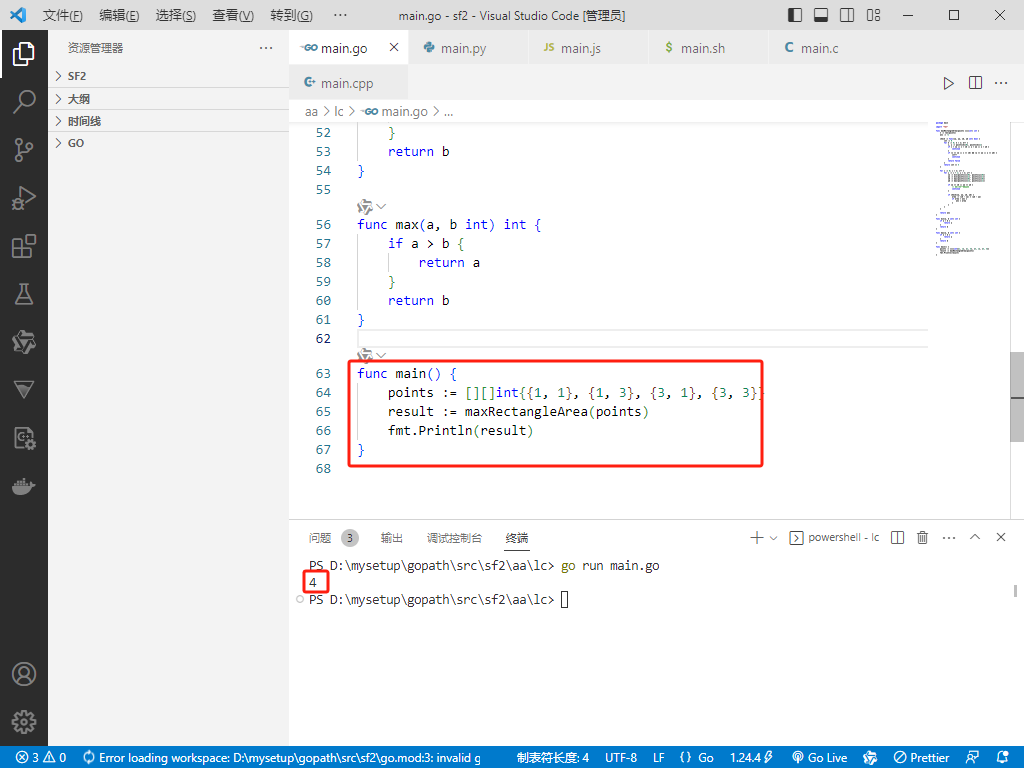Viewport: 1024px width, 768px height.
Task: Open the Search view in activity bar
Action: click(x=24, y=102)
